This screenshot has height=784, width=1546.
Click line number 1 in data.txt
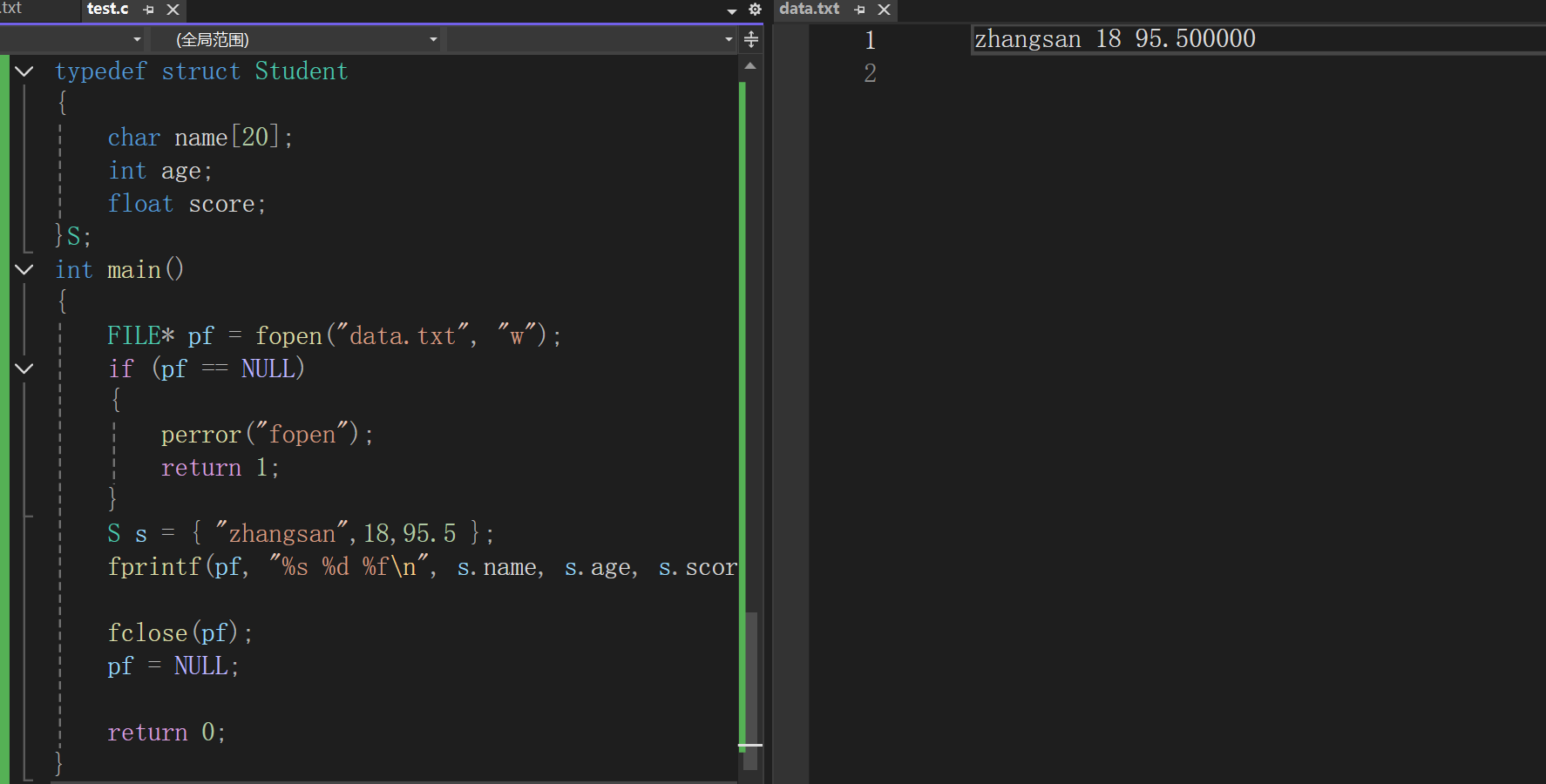pos(870,40)
